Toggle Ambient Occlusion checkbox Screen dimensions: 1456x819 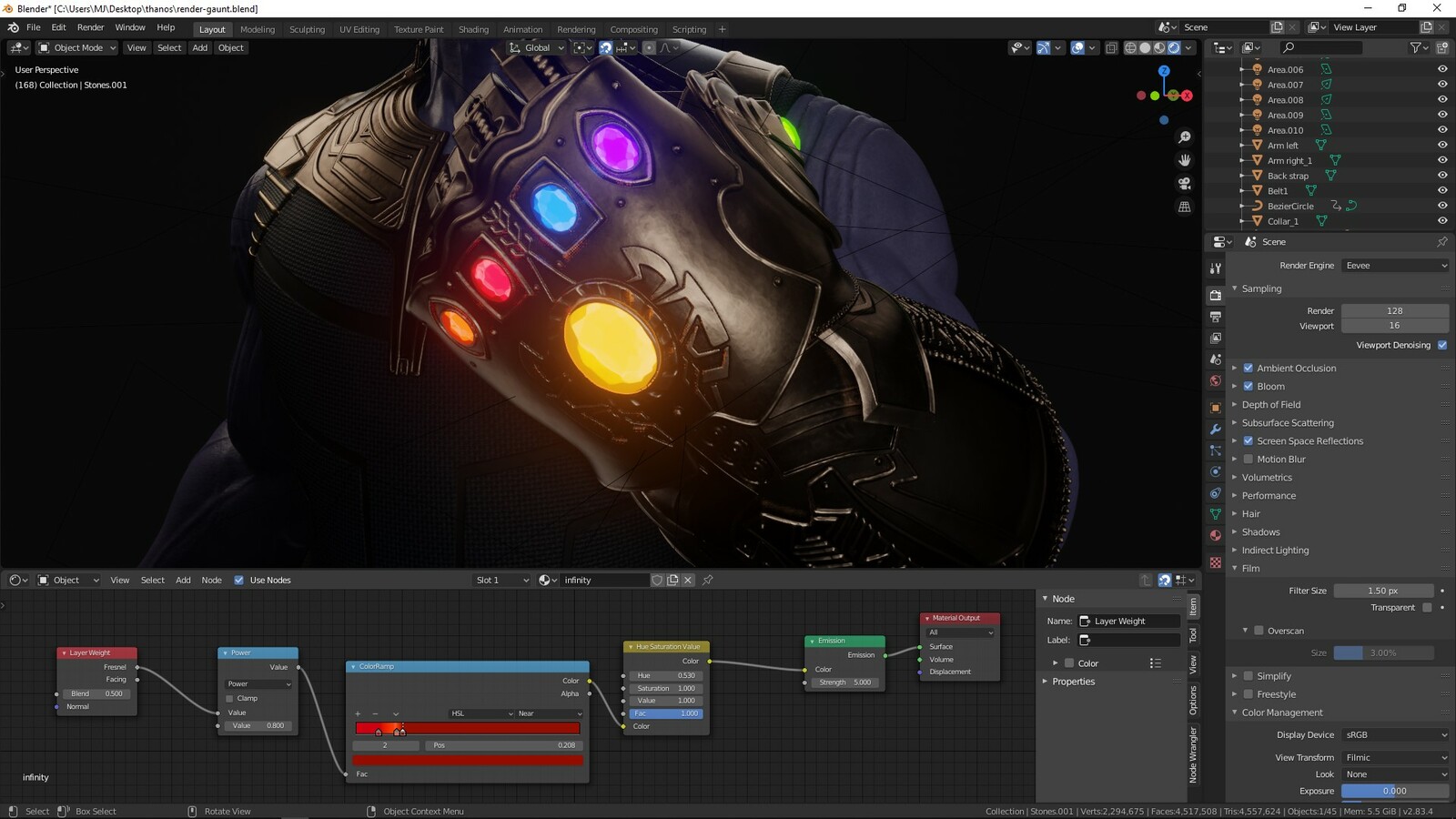[1249, 368]
